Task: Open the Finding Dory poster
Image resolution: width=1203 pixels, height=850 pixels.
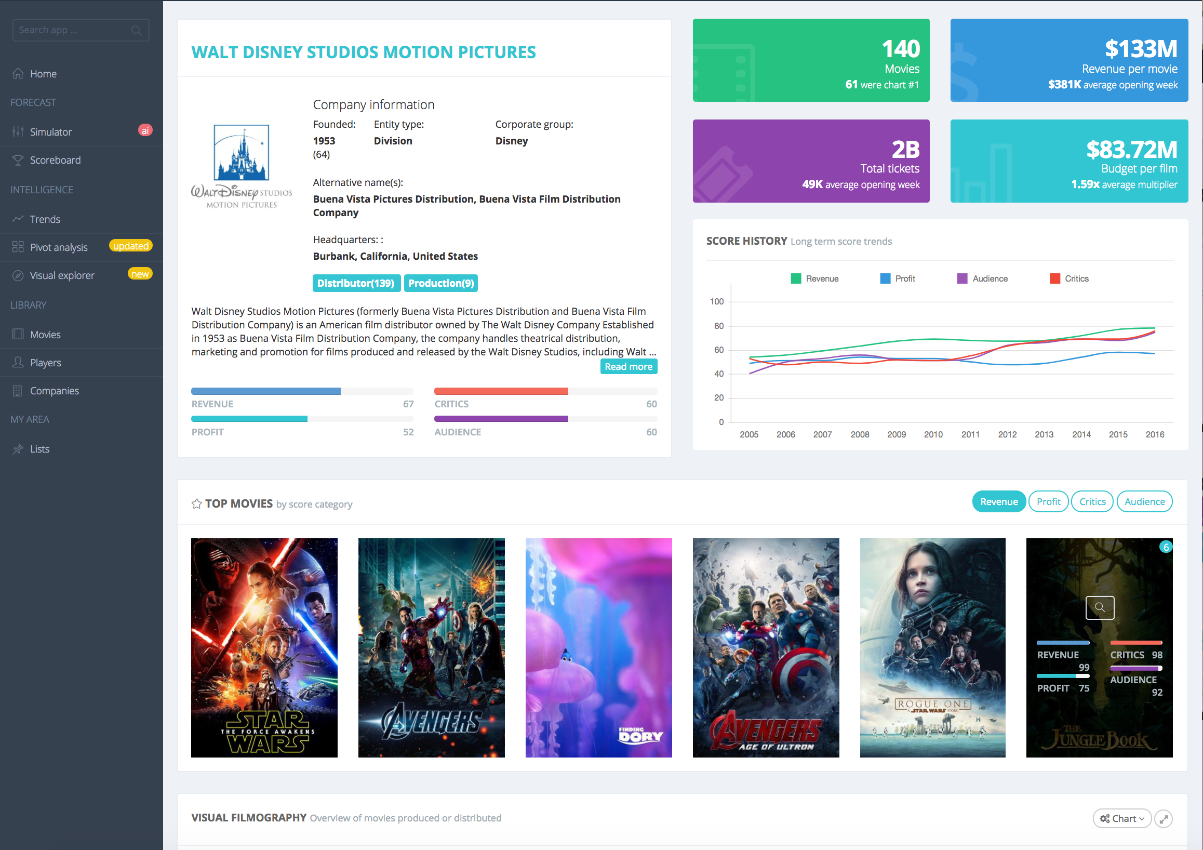Action: click(599, 648)
